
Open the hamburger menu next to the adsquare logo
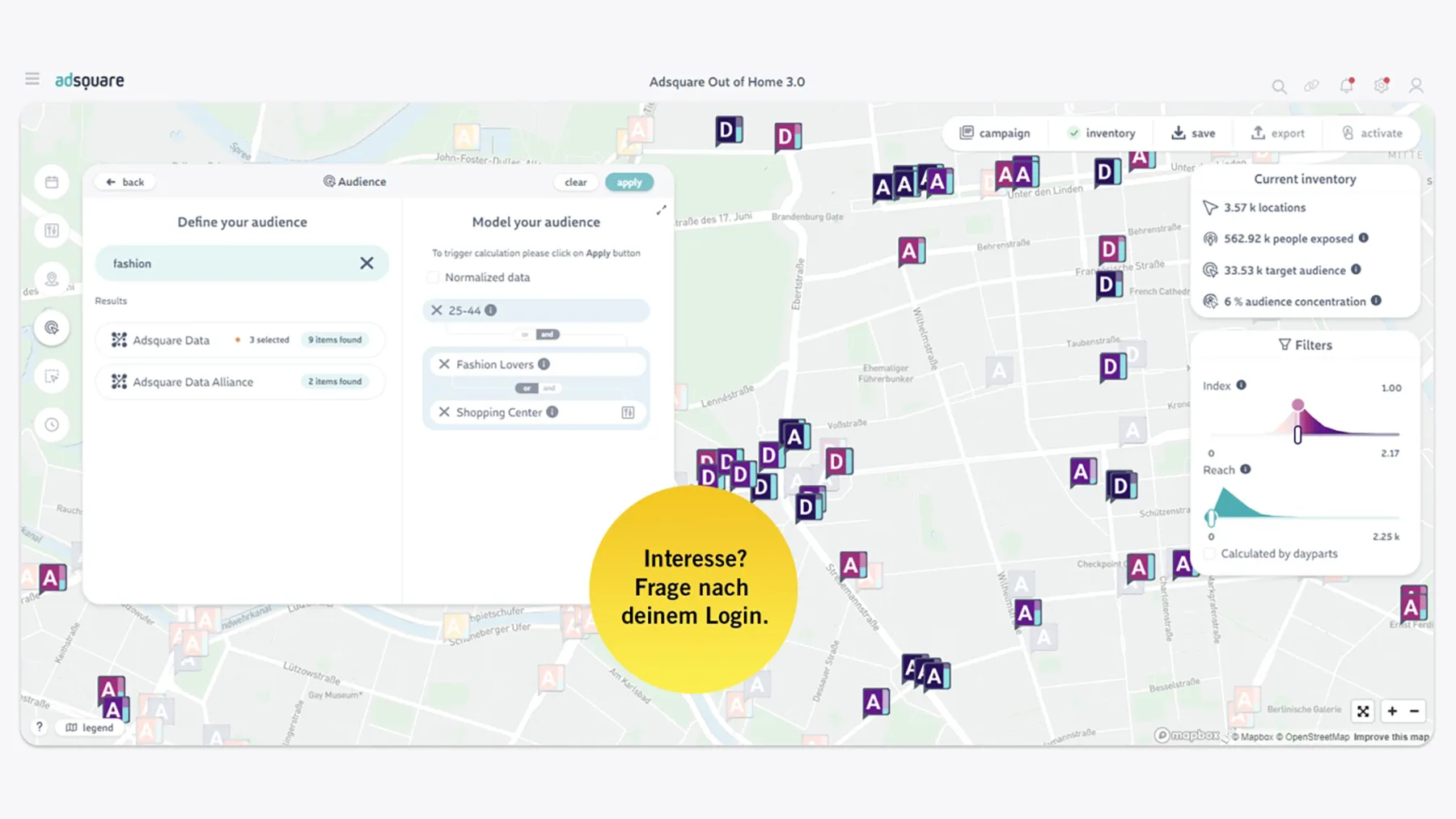[32, 78]
